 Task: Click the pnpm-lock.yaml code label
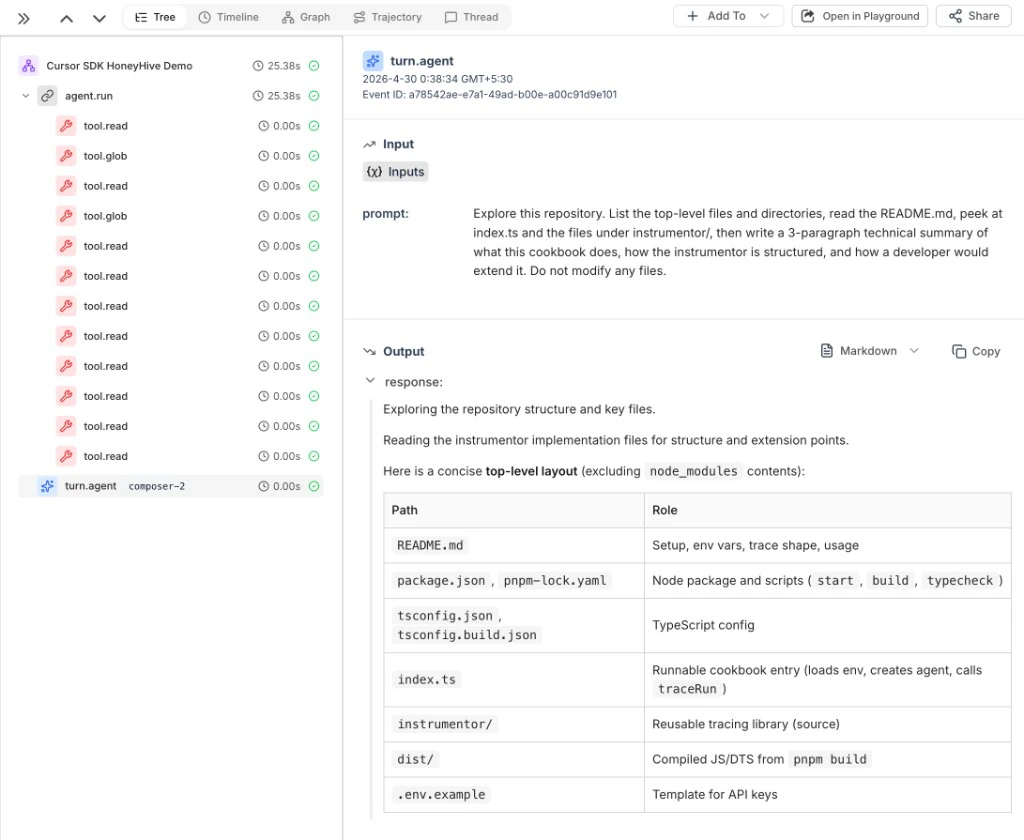(555, 581)
